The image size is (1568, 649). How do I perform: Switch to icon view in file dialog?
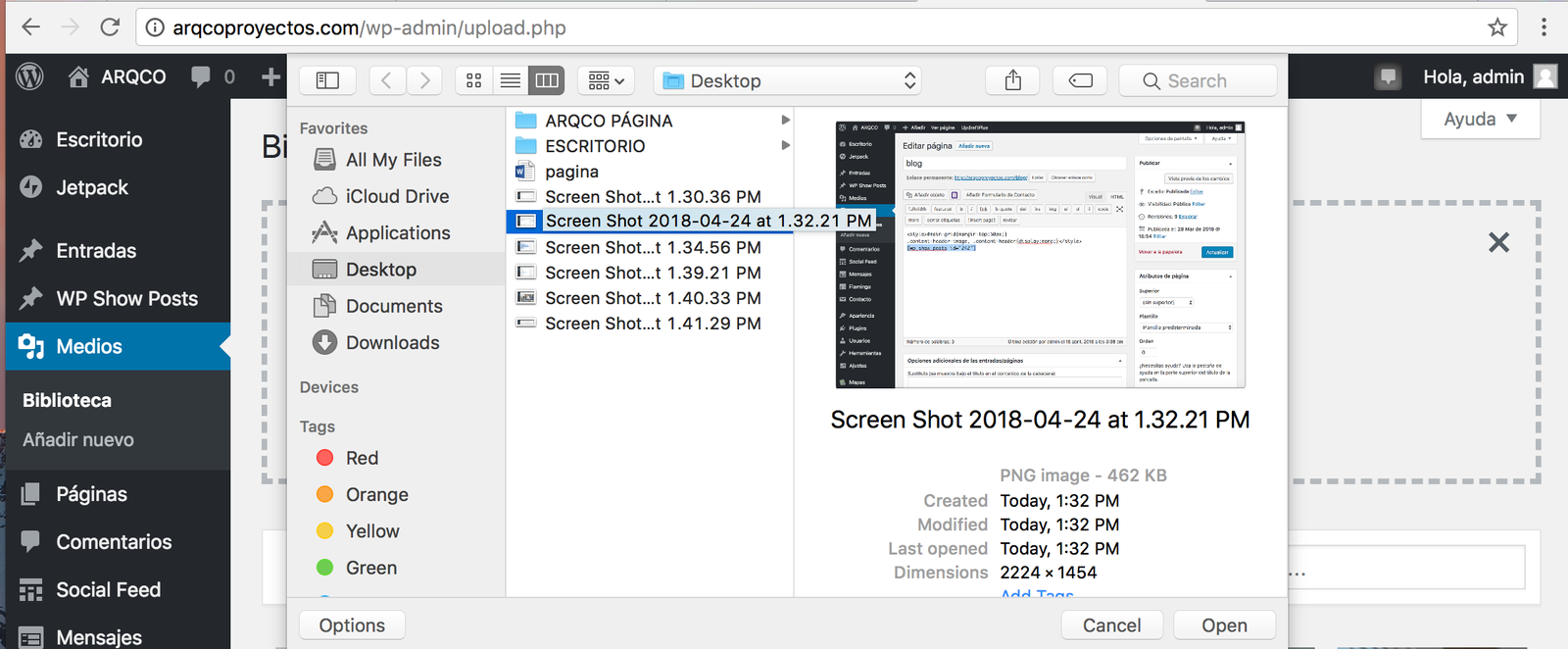pyautogui.click(x=474, y=80)
